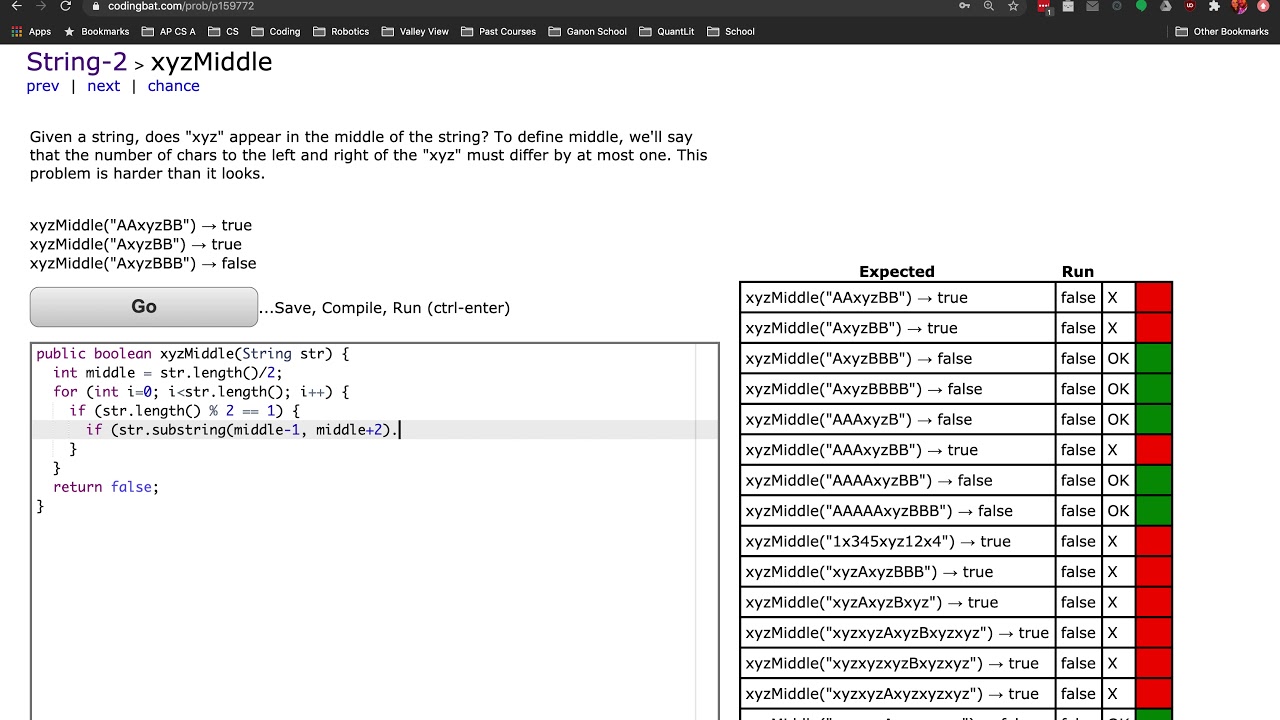The image size is (1280, 720).
Task: Click the test cell xyzMiddle("xyzxyzAxyzxyzxyz") → true
Action: [898, 694]
